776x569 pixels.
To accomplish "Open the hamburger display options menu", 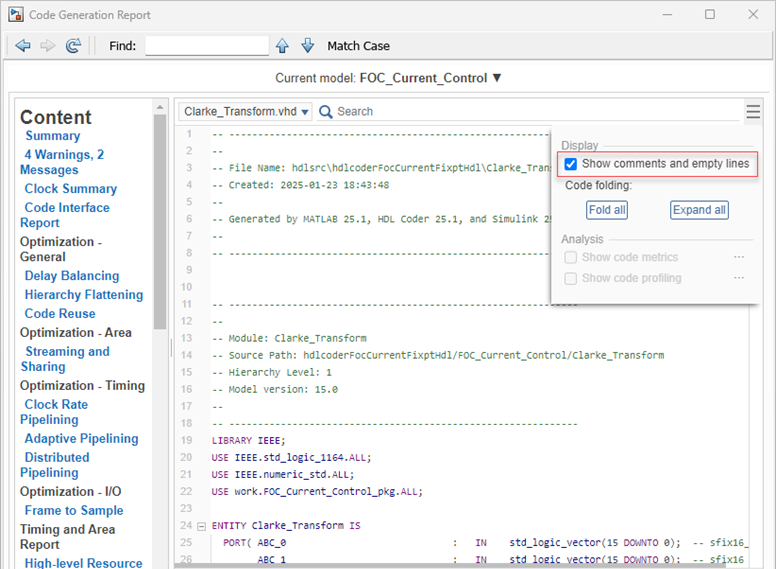I will pyautogui.click(x=753, y=112).
